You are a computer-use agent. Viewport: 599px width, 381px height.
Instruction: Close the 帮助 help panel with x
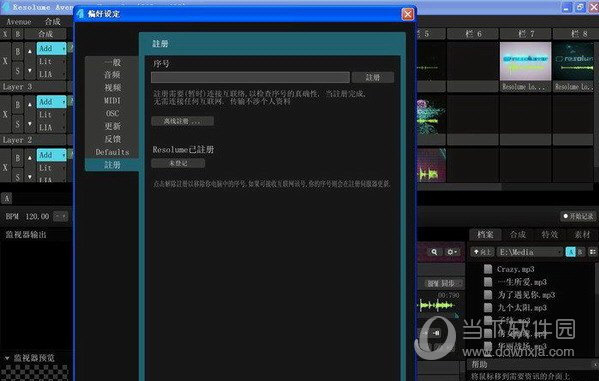click(595, 364)
